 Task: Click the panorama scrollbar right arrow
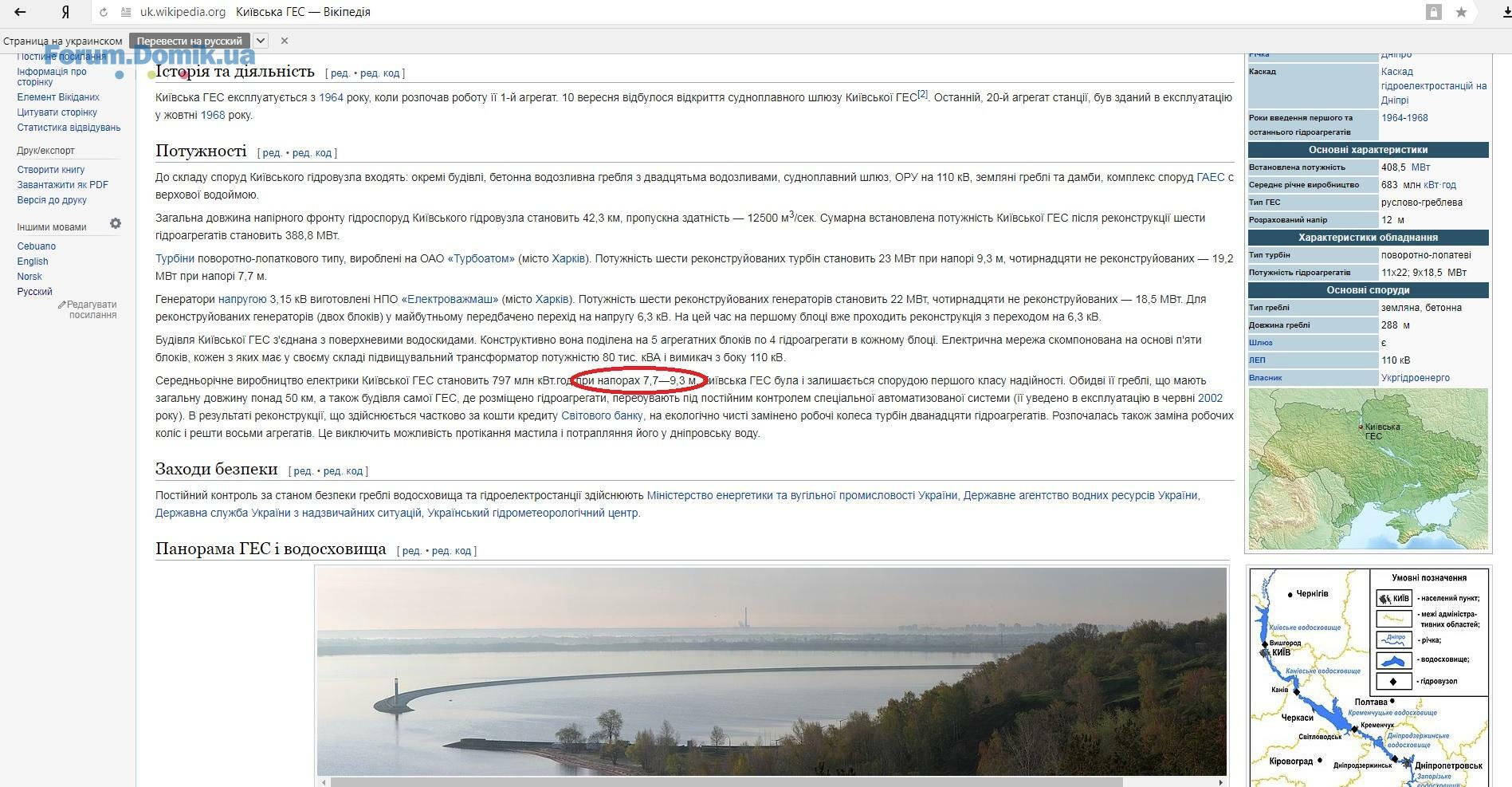pyautogui.click(x=1221, y=782)
